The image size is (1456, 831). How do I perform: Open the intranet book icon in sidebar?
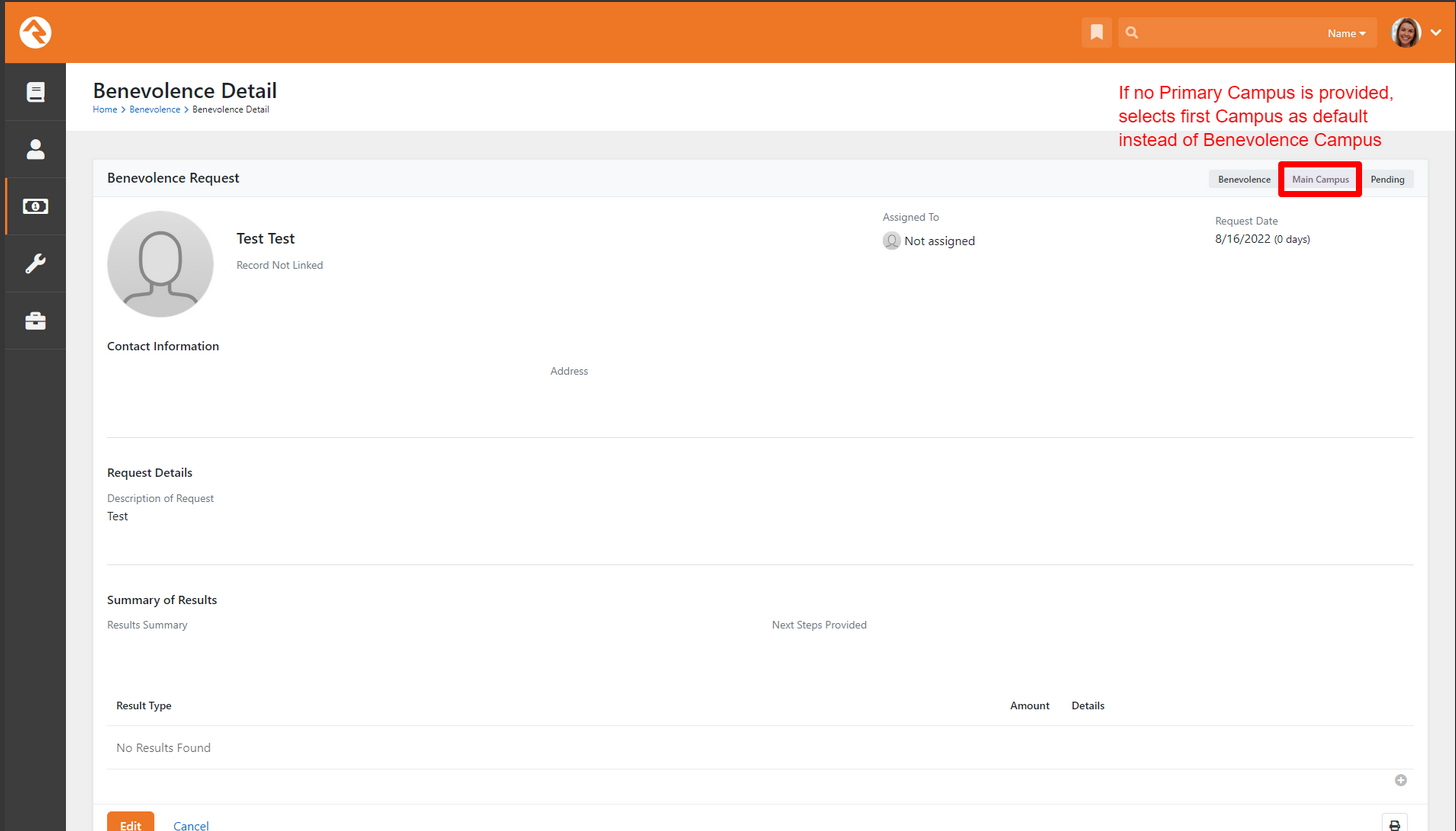pos(35,91)
